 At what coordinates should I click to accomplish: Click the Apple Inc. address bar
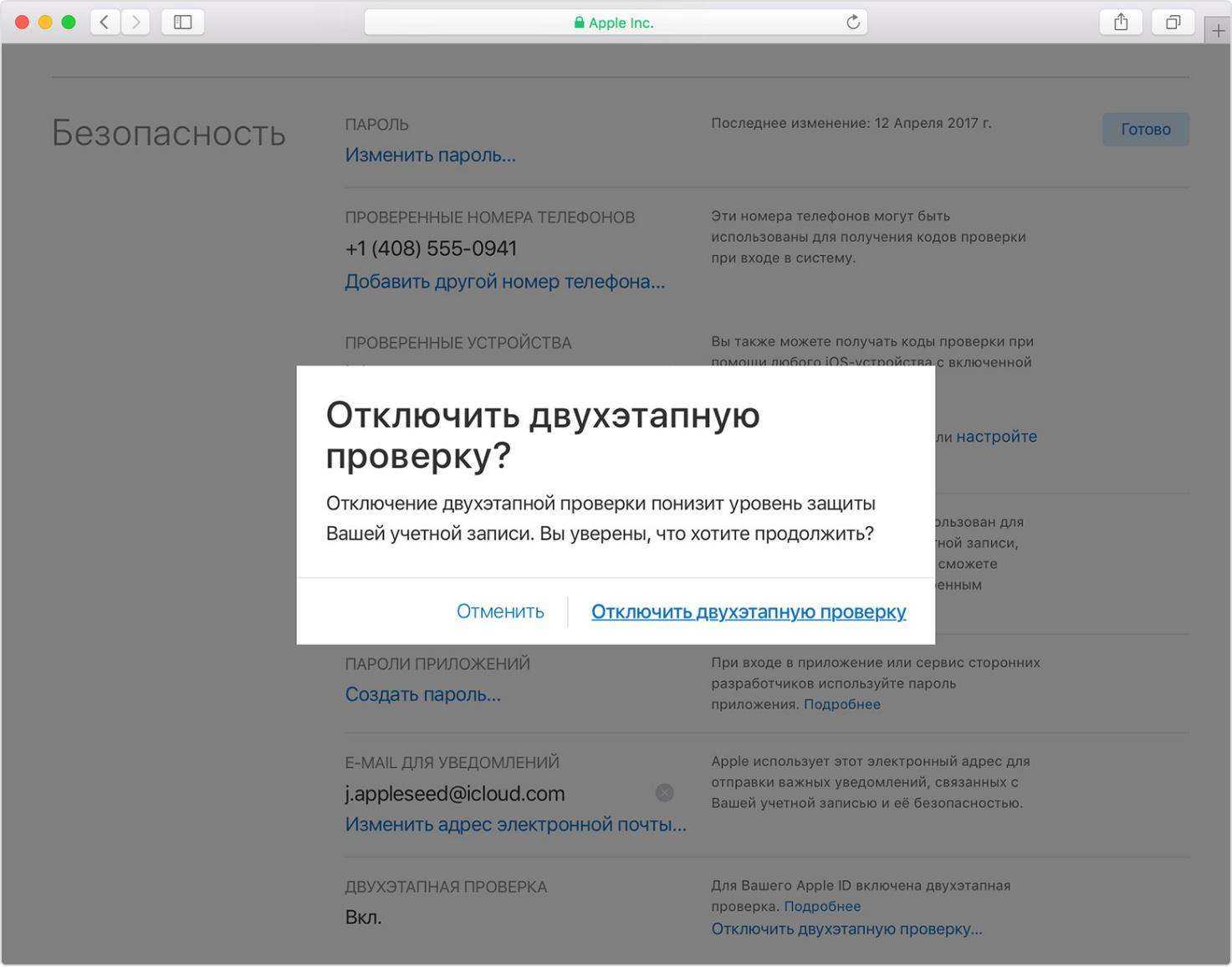(615, 23)
